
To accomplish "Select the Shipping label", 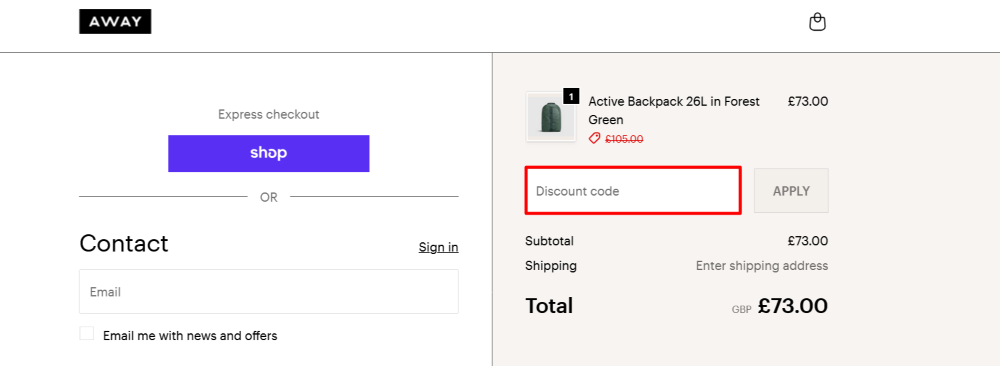I will point(551,265).
